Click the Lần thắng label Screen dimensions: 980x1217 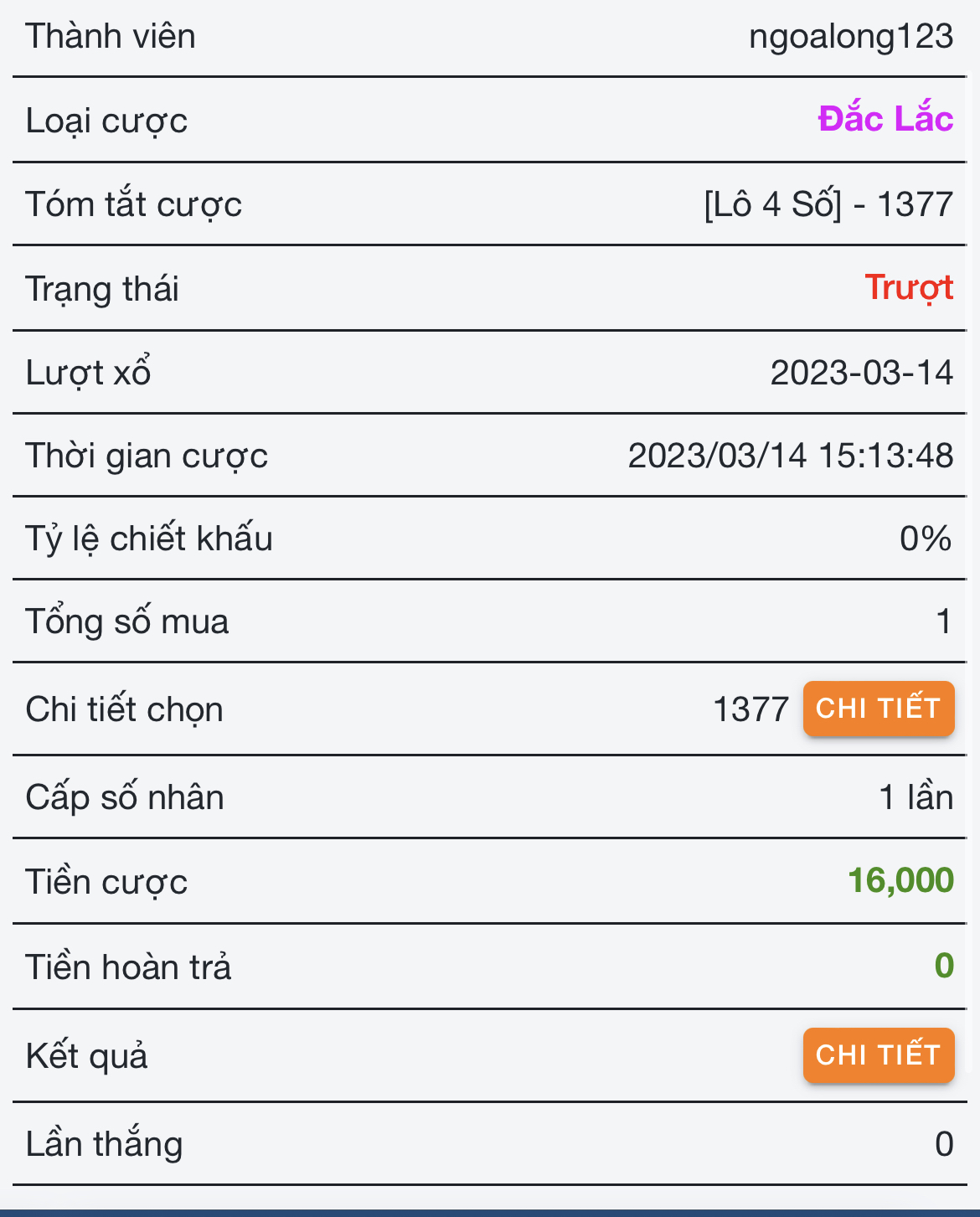point(104,1144)
